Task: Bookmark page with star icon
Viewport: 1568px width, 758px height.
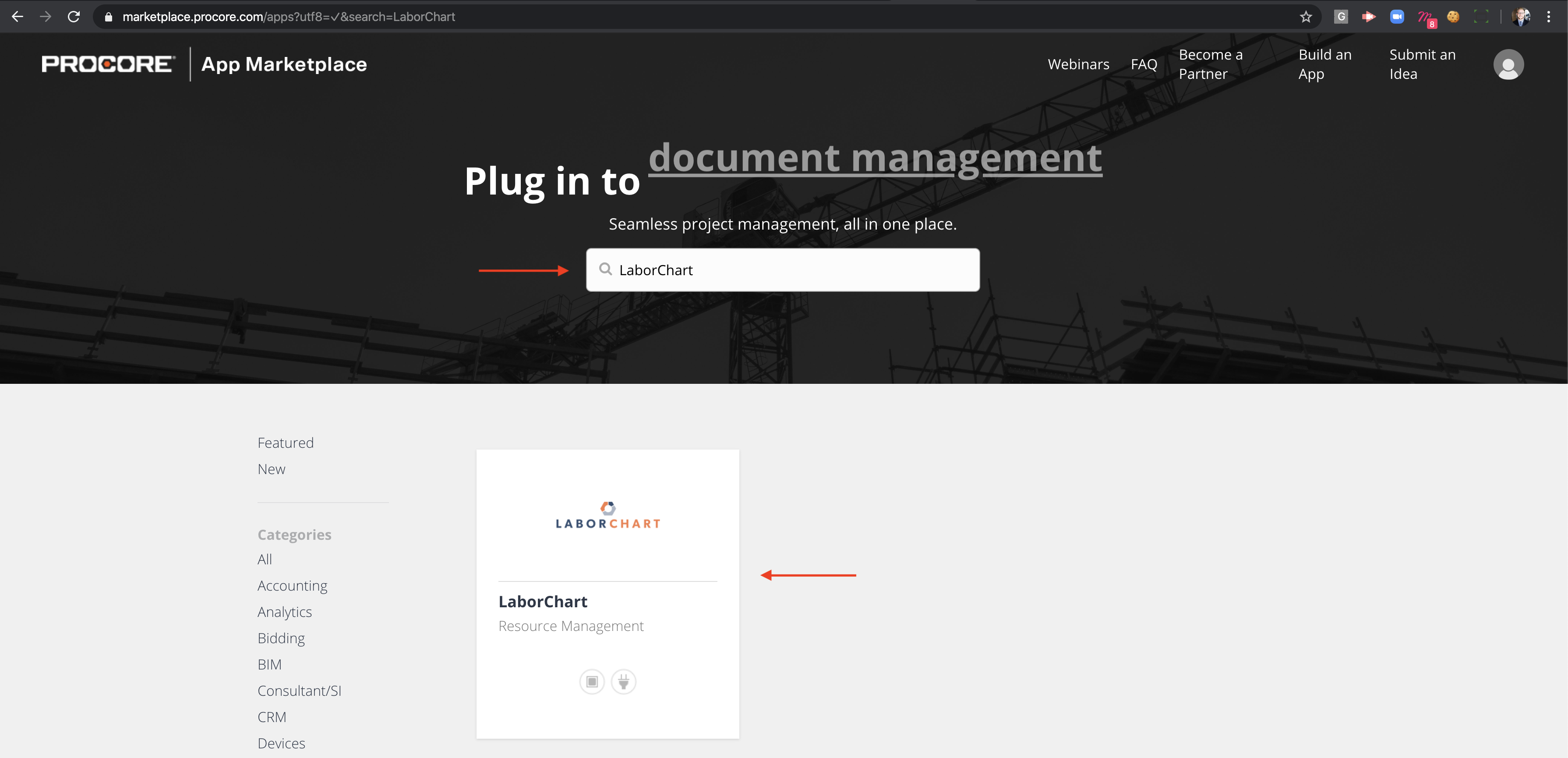Action: click(1306, 17)
